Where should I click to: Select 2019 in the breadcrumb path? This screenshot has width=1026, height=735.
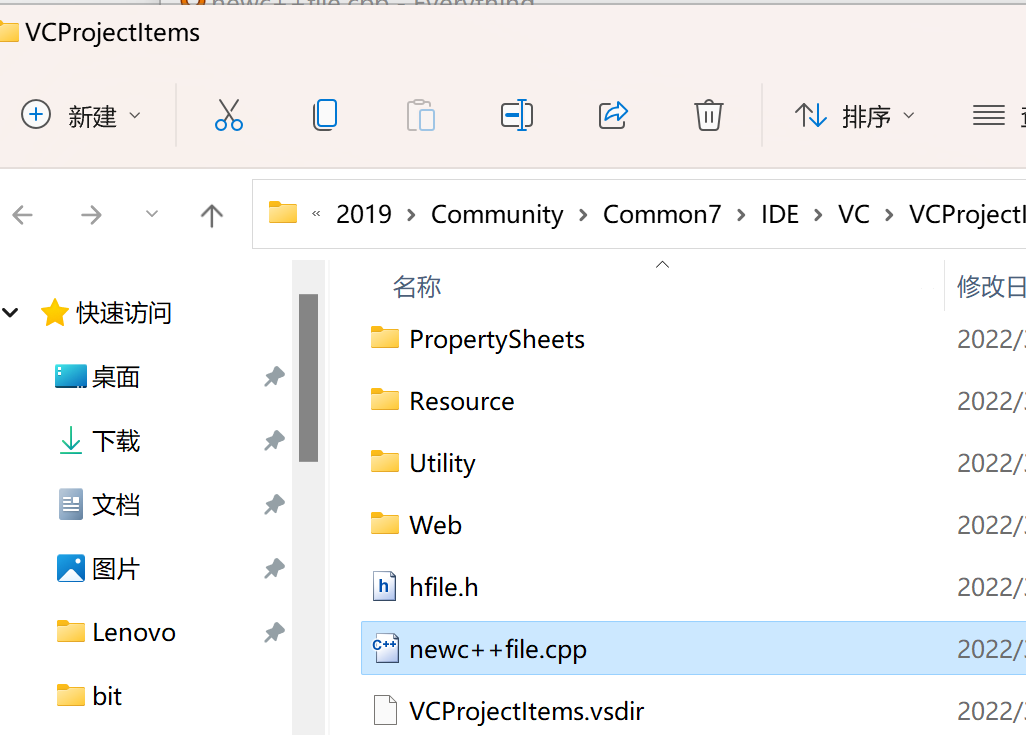[x=364, y=215]
